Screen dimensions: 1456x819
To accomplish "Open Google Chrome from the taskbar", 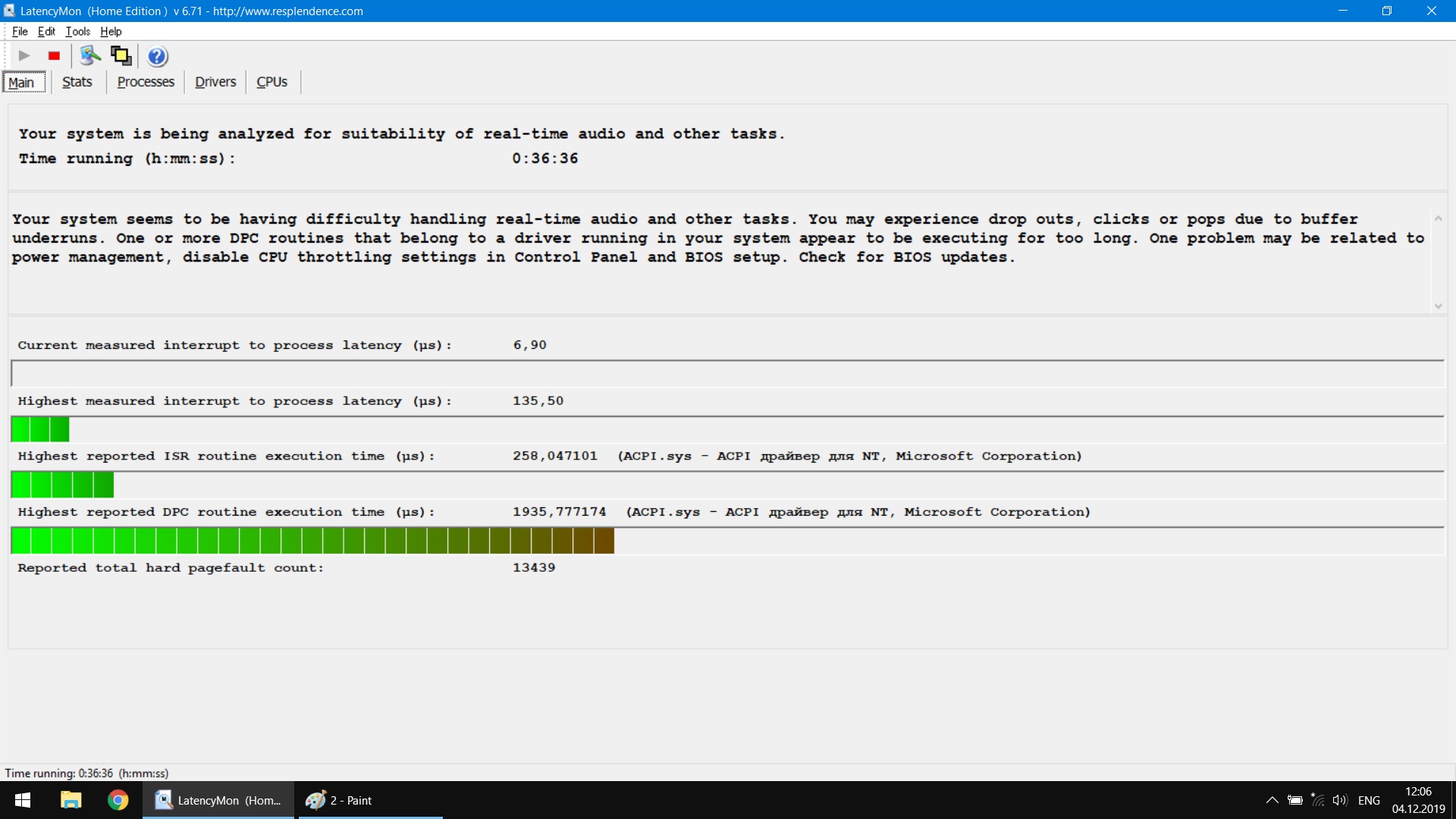I will [x=118, y=800].
